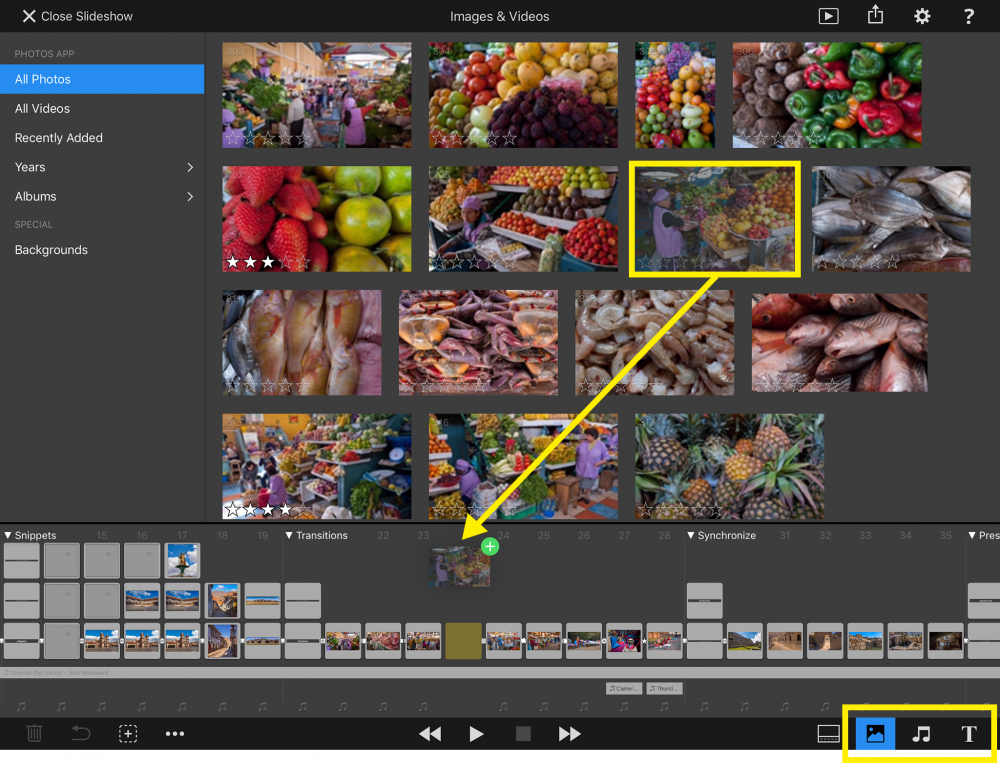Select the olive placeholder slot in timeline
Screen dimensions: 1000x763
463,641
